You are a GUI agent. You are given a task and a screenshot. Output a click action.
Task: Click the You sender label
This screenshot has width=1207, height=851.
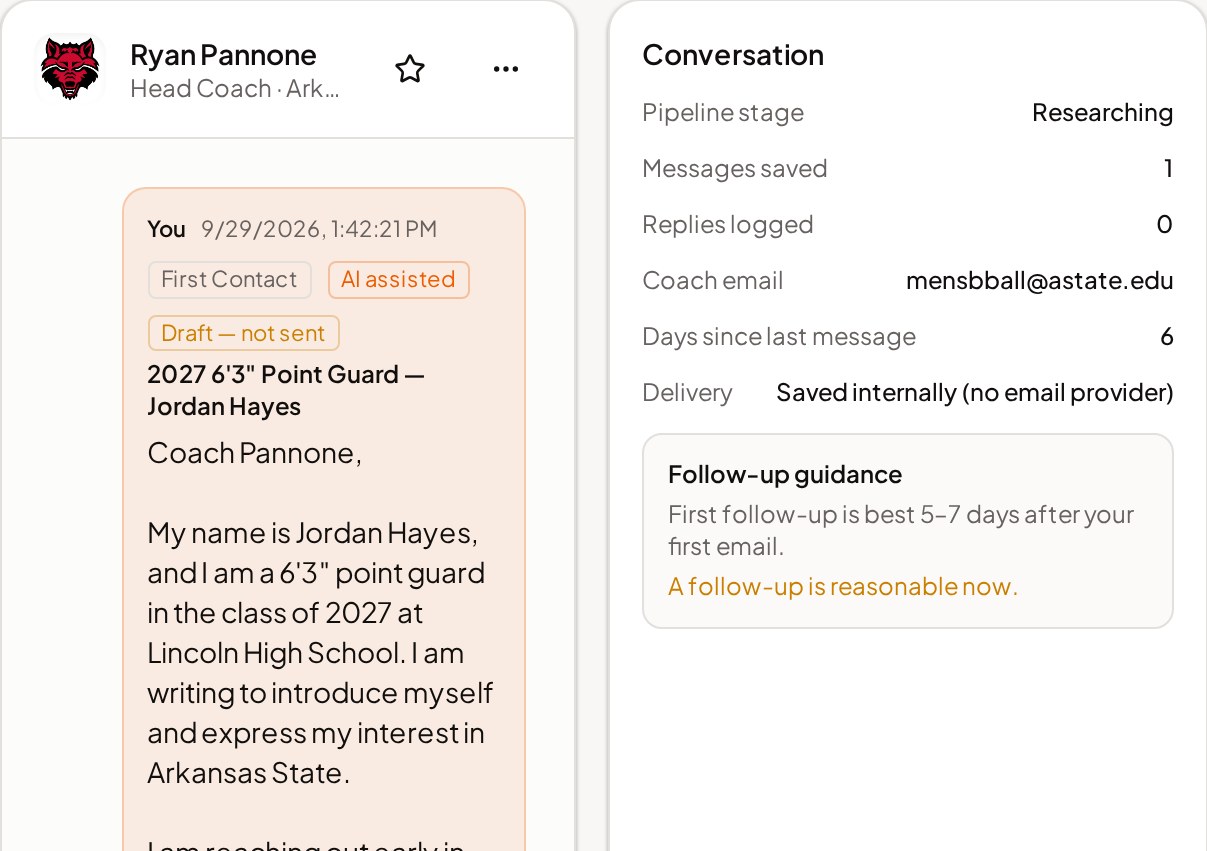[166, 229]
